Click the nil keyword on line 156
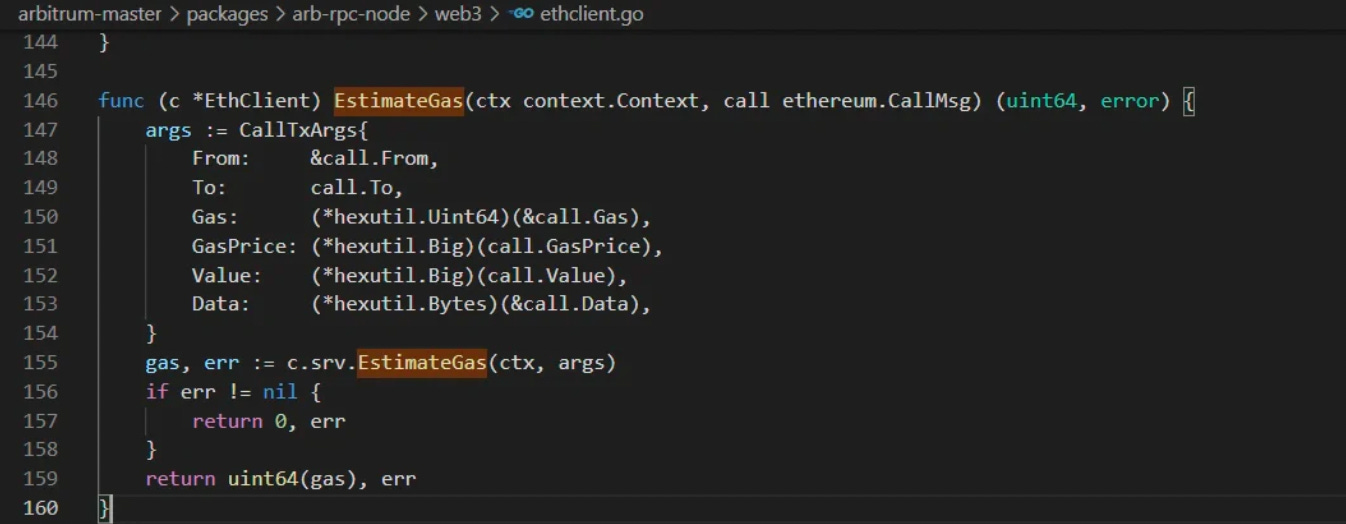1346x524 pixels. click(x=280, y=391)
